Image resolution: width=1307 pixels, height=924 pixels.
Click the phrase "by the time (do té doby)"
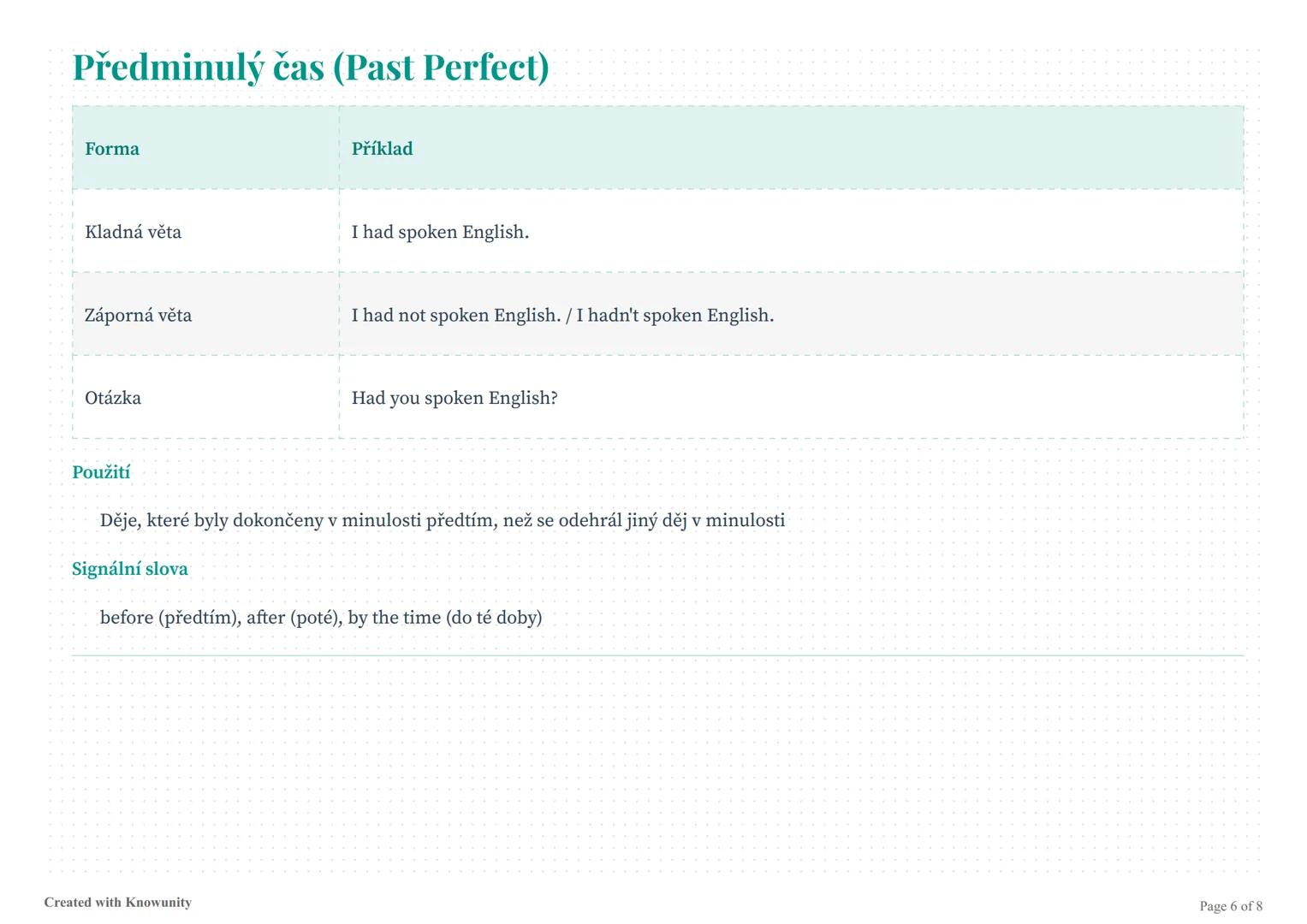coord(445,618)
